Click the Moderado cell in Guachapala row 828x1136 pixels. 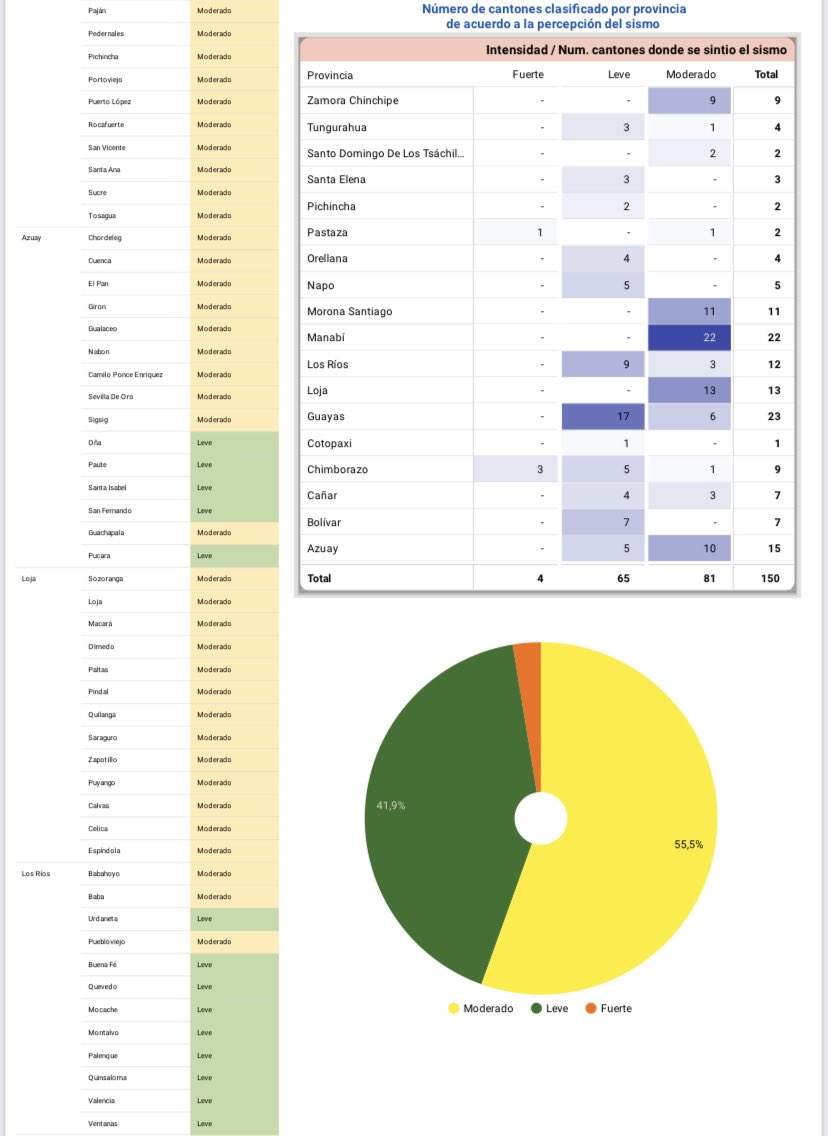click(234, 533)
